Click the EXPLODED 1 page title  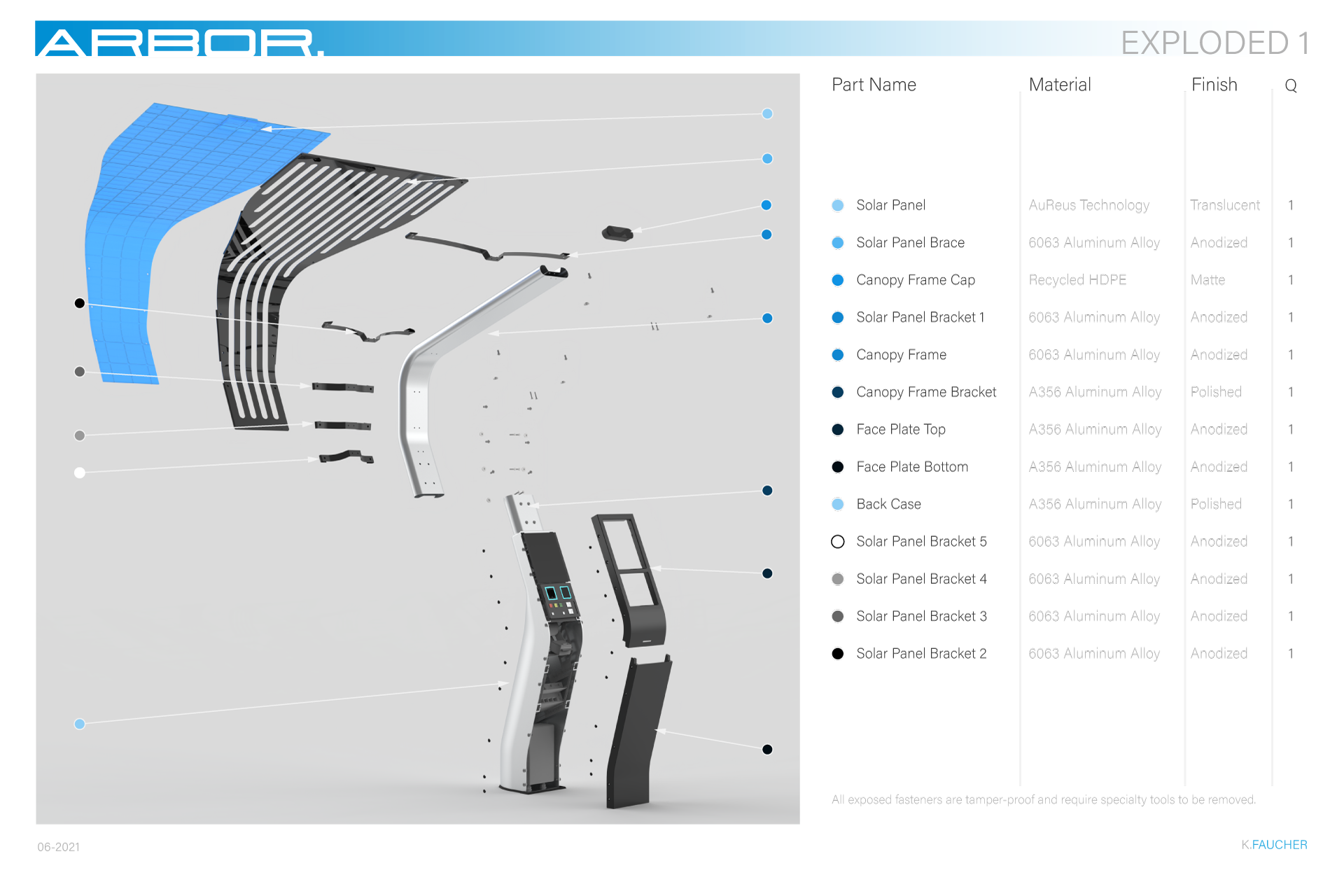[x=1214, y=43]
